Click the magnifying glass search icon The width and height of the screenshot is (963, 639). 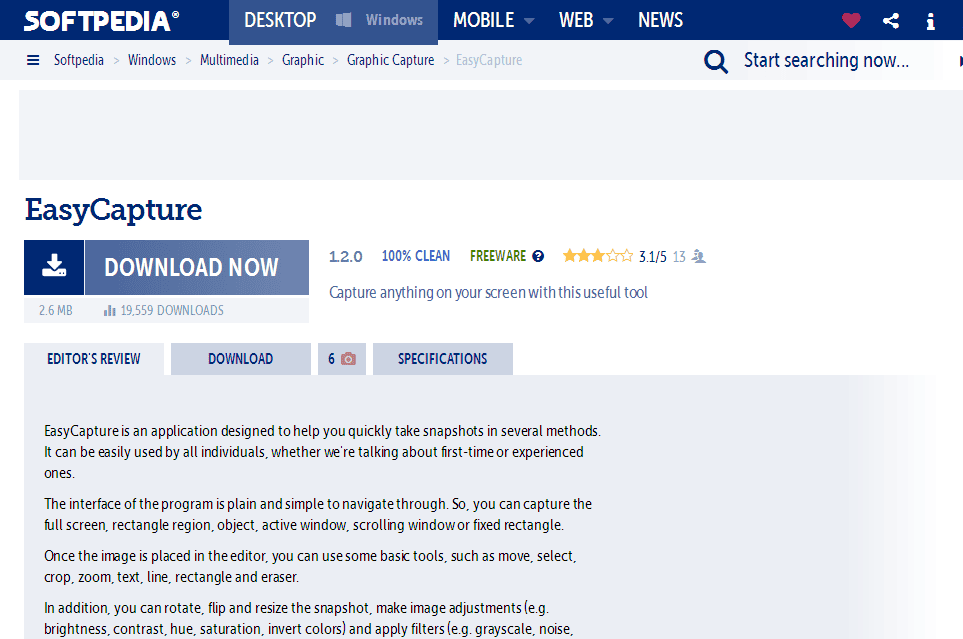pyautogui.click(x=715, y=61)
